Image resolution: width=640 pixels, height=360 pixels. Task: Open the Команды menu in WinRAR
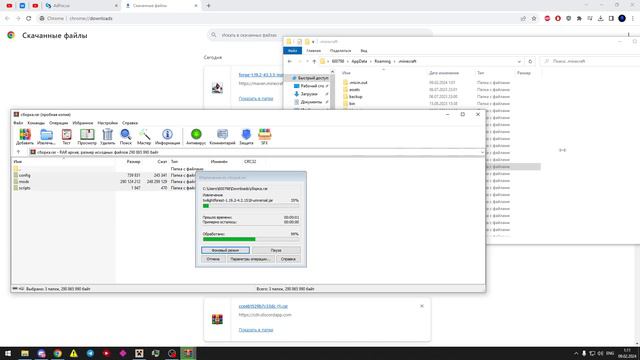[x=36, y=123]
